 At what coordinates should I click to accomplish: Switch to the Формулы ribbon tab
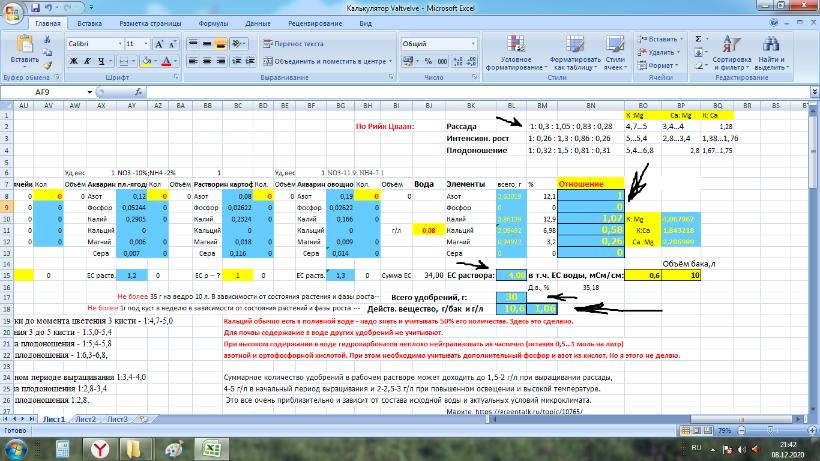pos(212,22)
